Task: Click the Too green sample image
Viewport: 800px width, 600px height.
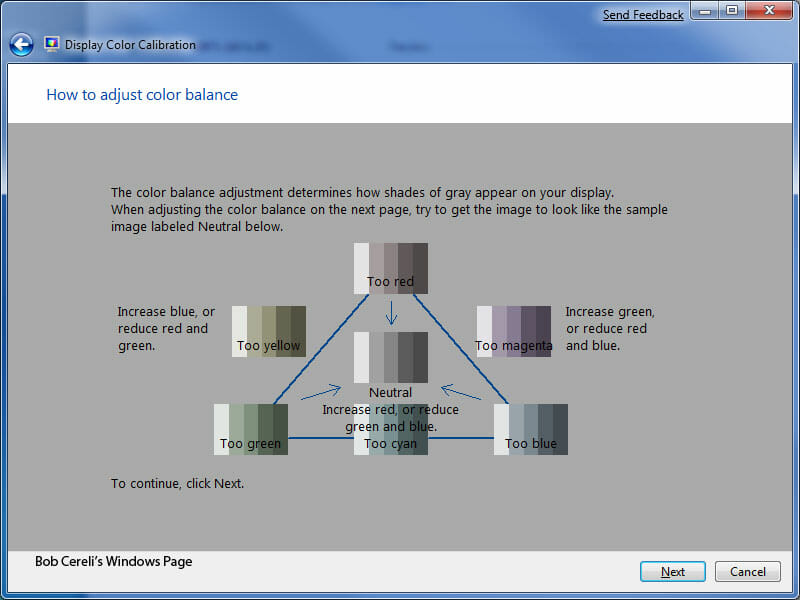Action: pyautogui.click(x=251, y=429)
